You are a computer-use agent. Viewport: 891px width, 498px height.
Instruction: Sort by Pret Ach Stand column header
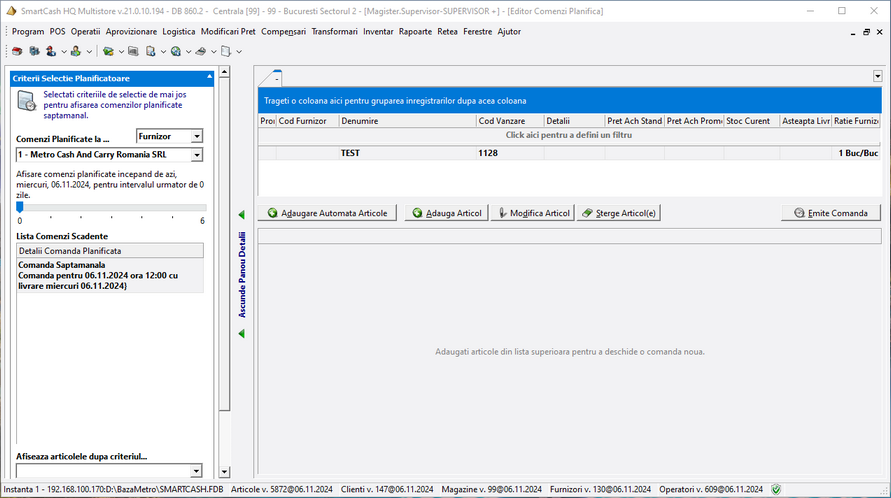point(635,121)
